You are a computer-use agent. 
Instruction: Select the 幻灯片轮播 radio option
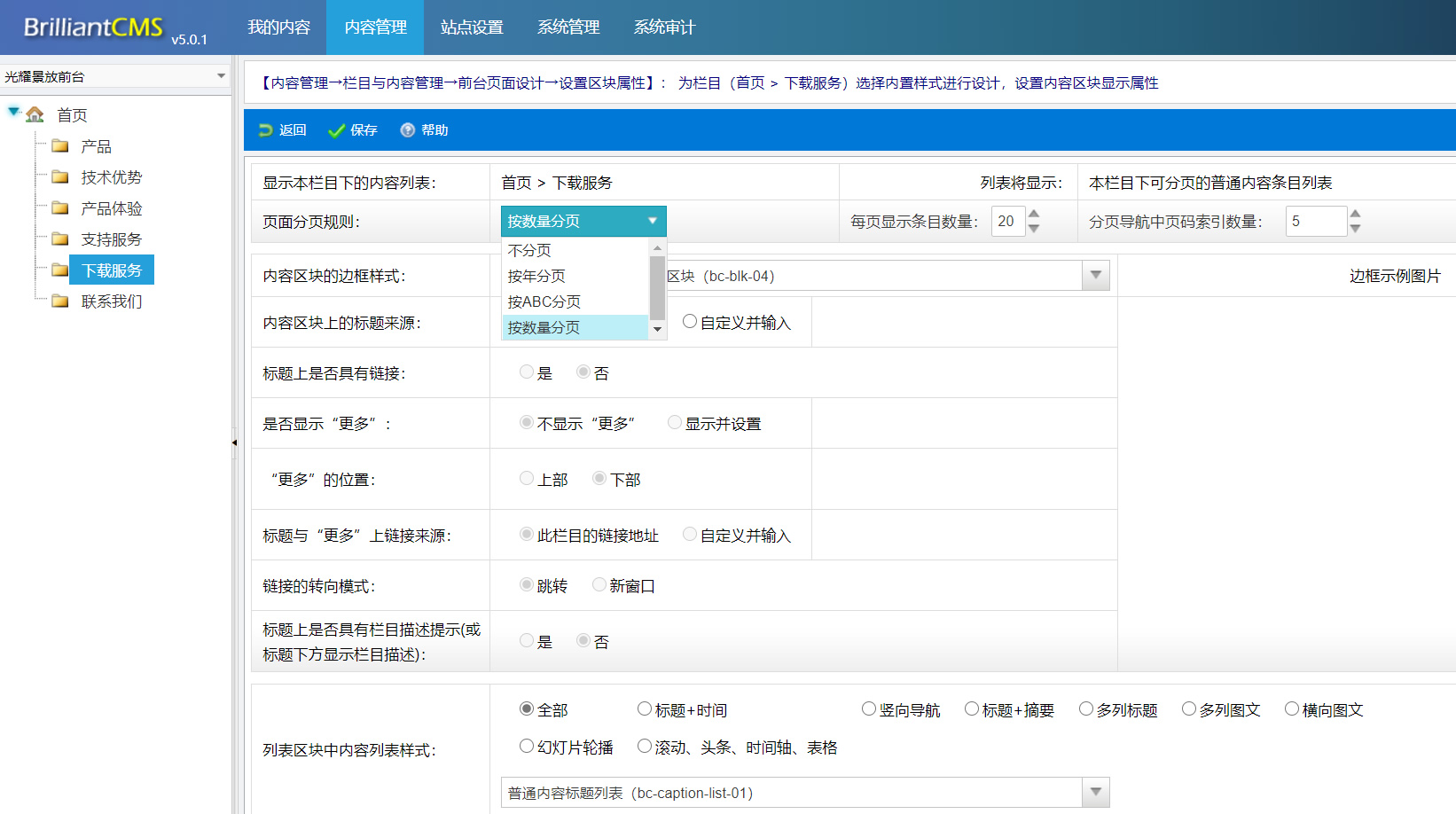pyautogui.click(x=527, y=747)
